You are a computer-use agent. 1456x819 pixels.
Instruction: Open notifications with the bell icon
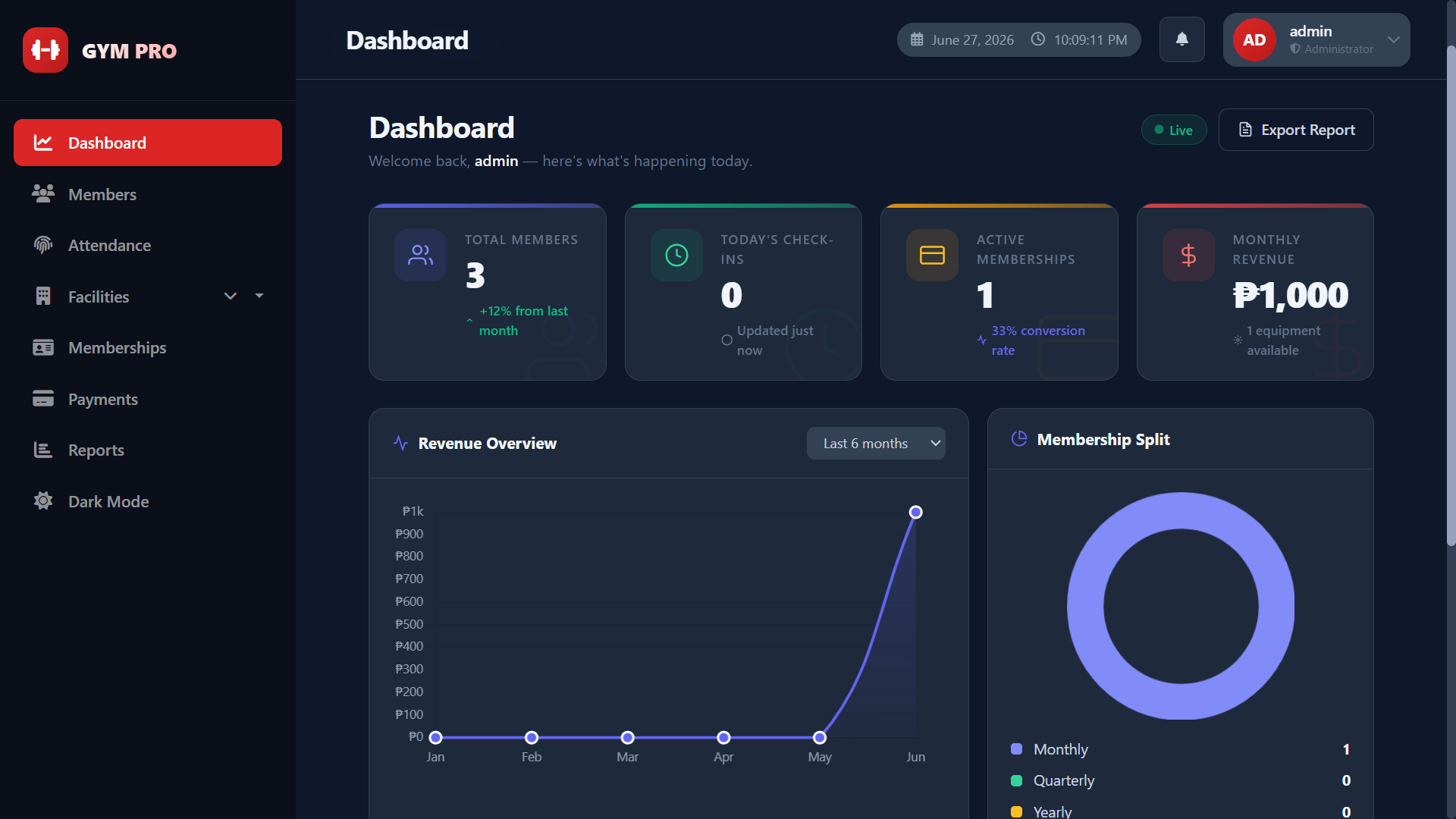click(x=1182, y=39)
